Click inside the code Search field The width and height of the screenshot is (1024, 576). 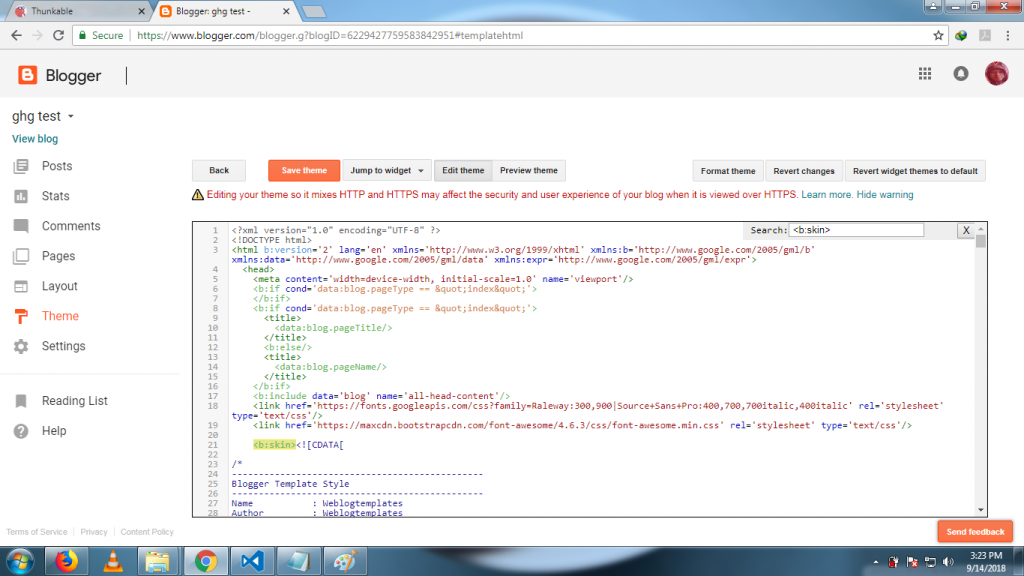tap(856, 230)
